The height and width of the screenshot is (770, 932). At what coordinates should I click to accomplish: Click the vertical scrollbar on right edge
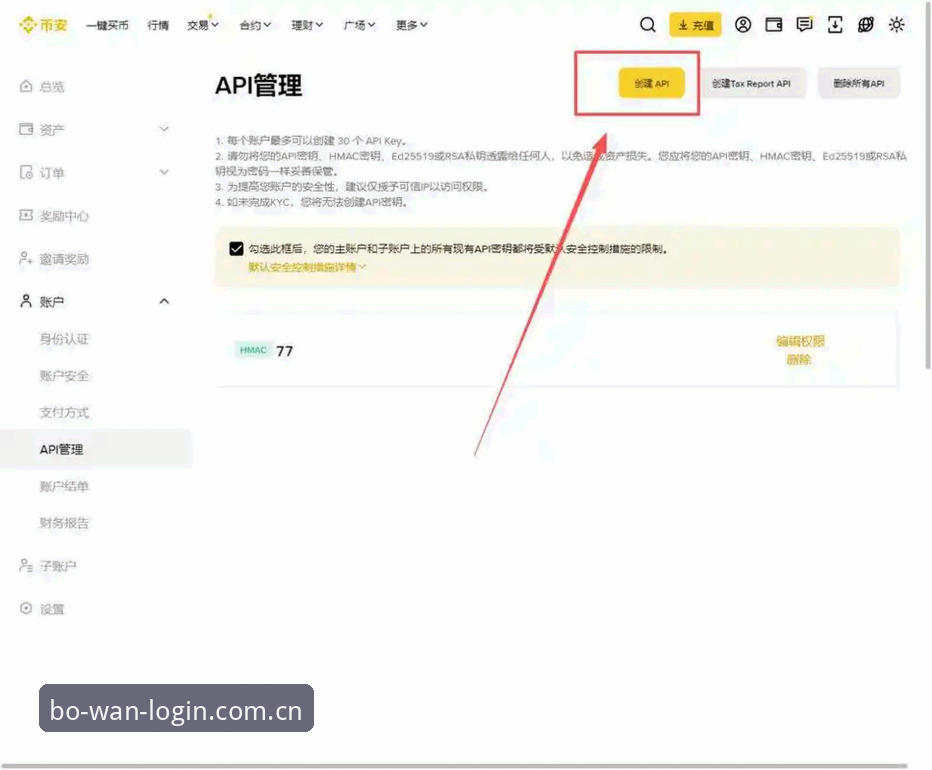tap(927, 184)
